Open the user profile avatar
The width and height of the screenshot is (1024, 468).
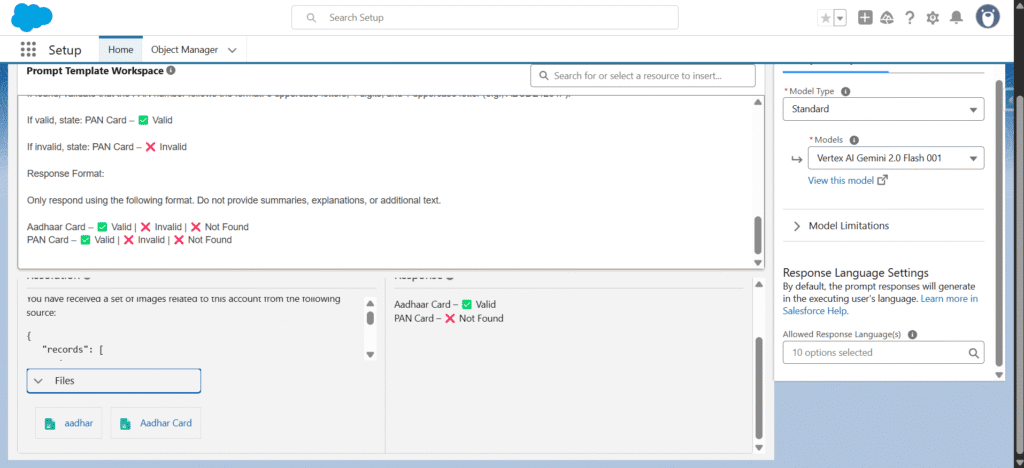tap(988, 17)
